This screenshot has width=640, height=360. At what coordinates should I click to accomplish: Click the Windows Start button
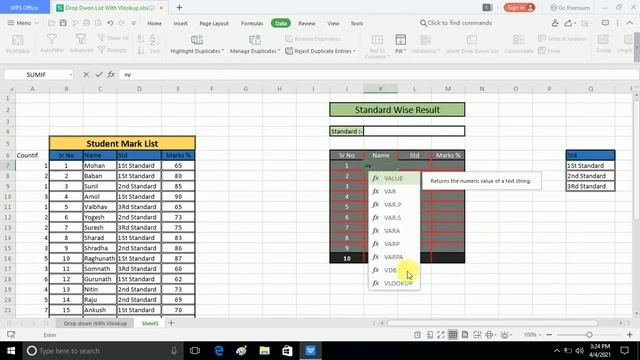(11, 351)
